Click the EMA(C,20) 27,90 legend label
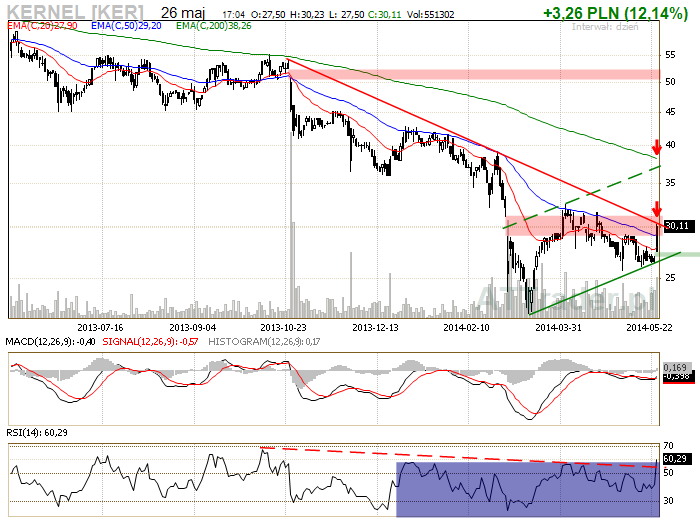 click(42, 26)
